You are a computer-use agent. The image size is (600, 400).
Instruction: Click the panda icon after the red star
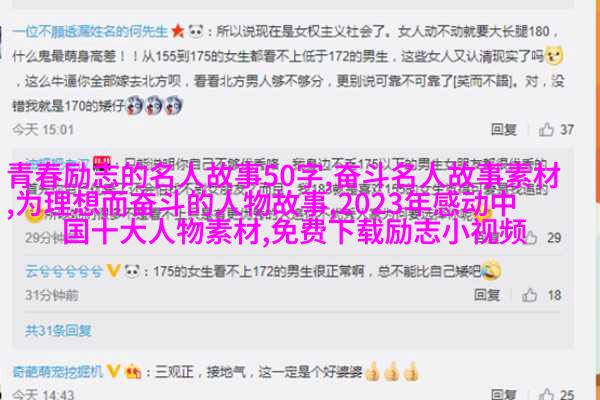point(196,31)
